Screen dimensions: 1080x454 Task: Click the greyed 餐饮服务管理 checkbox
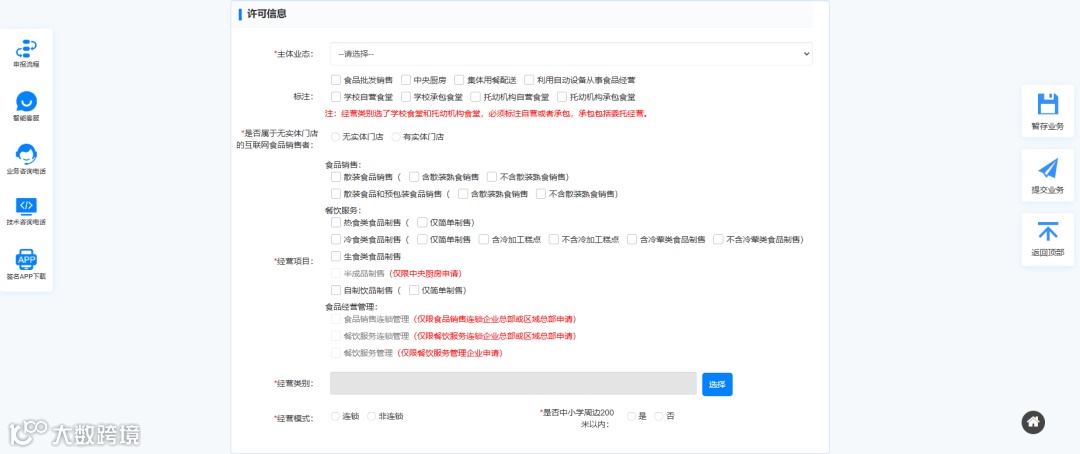(335, 353)
